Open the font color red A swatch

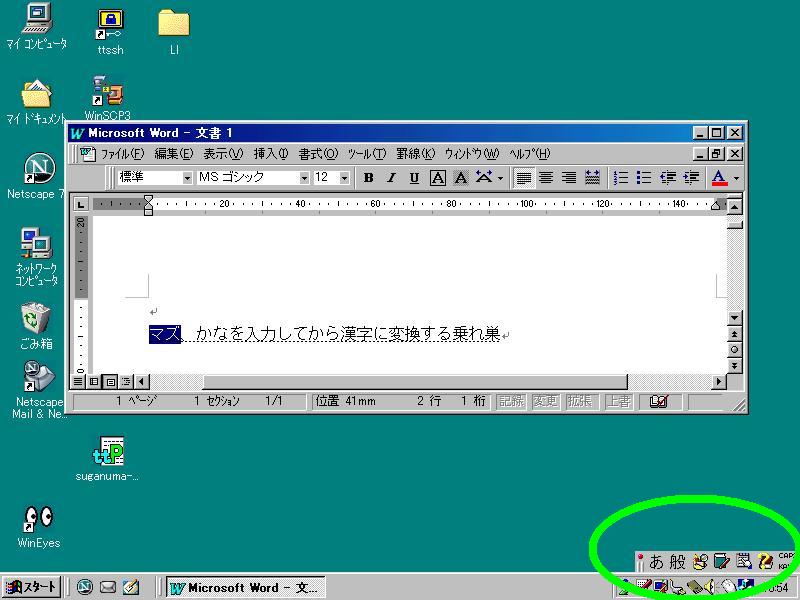[718, 178]
